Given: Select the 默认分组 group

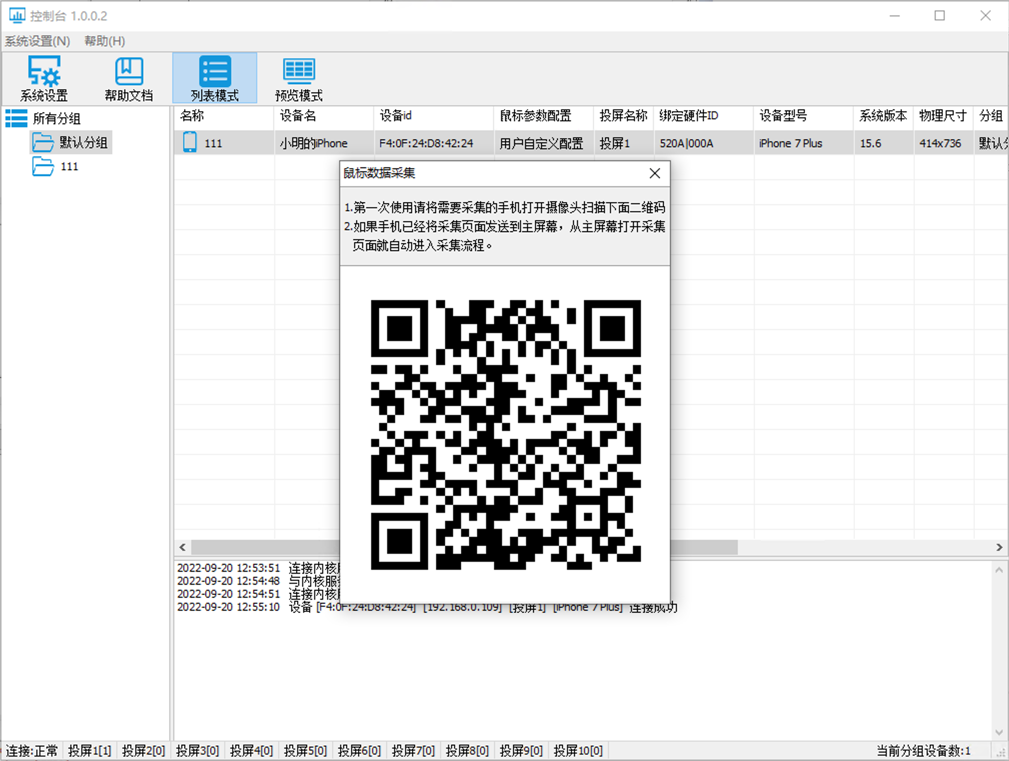Looking at the screenshot, I should 84,142.
